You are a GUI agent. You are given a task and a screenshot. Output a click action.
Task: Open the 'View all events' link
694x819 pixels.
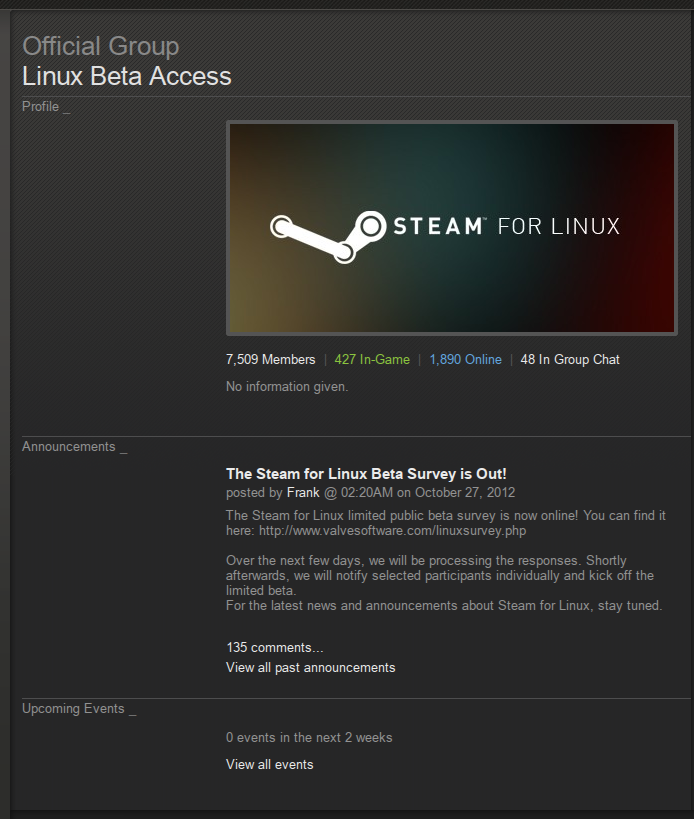[x=269, y=764]
